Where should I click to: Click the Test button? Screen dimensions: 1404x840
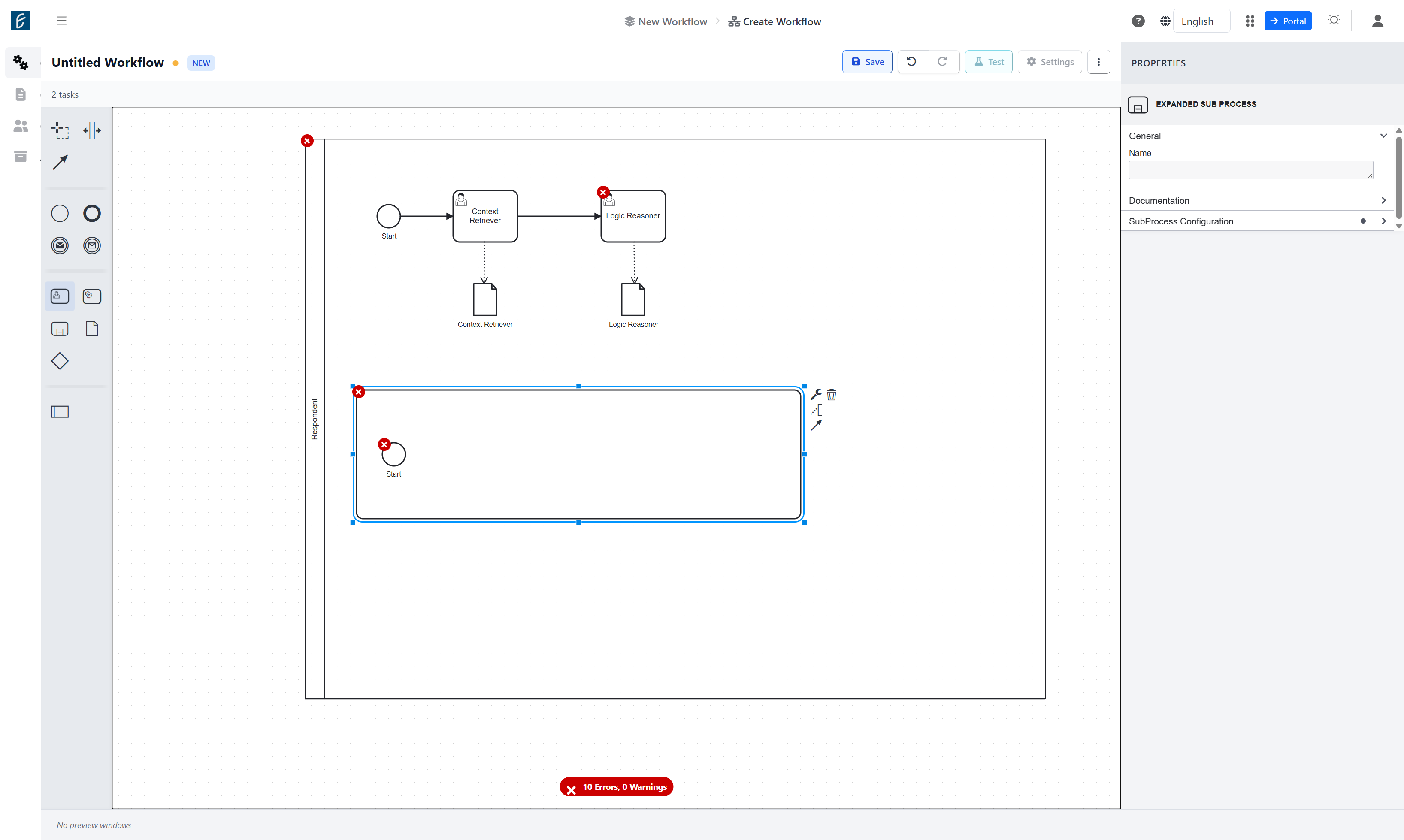pos(989,62)
